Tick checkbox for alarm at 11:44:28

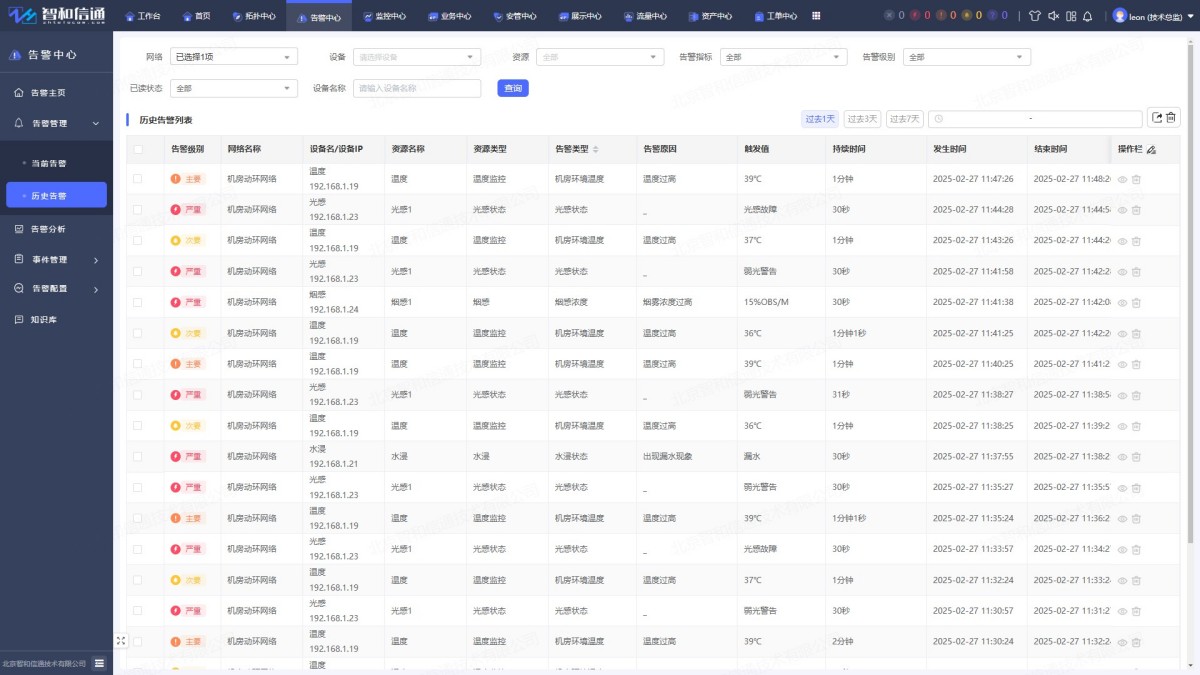pos(138,211)
